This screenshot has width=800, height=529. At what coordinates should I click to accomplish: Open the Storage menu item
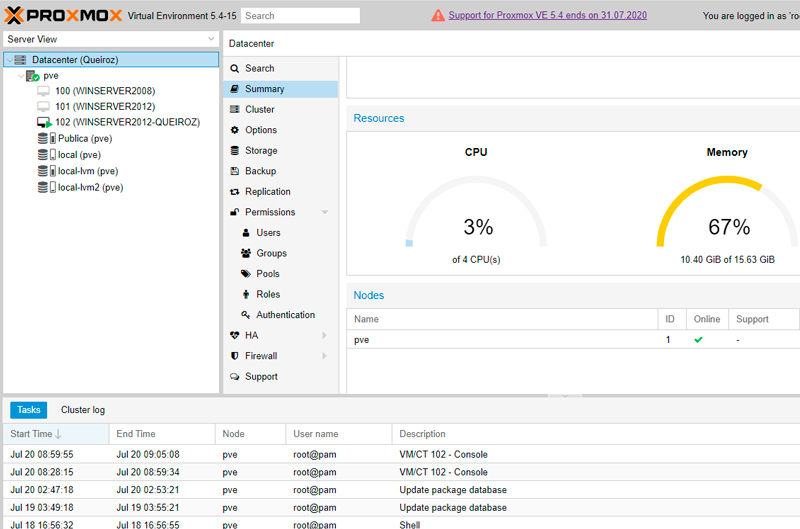tap(281, 150)
